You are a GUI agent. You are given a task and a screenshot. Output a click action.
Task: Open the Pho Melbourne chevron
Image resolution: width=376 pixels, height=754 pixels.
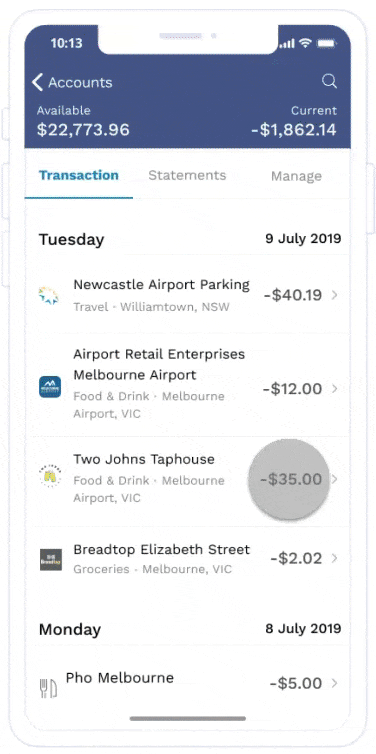pos(335,683)
